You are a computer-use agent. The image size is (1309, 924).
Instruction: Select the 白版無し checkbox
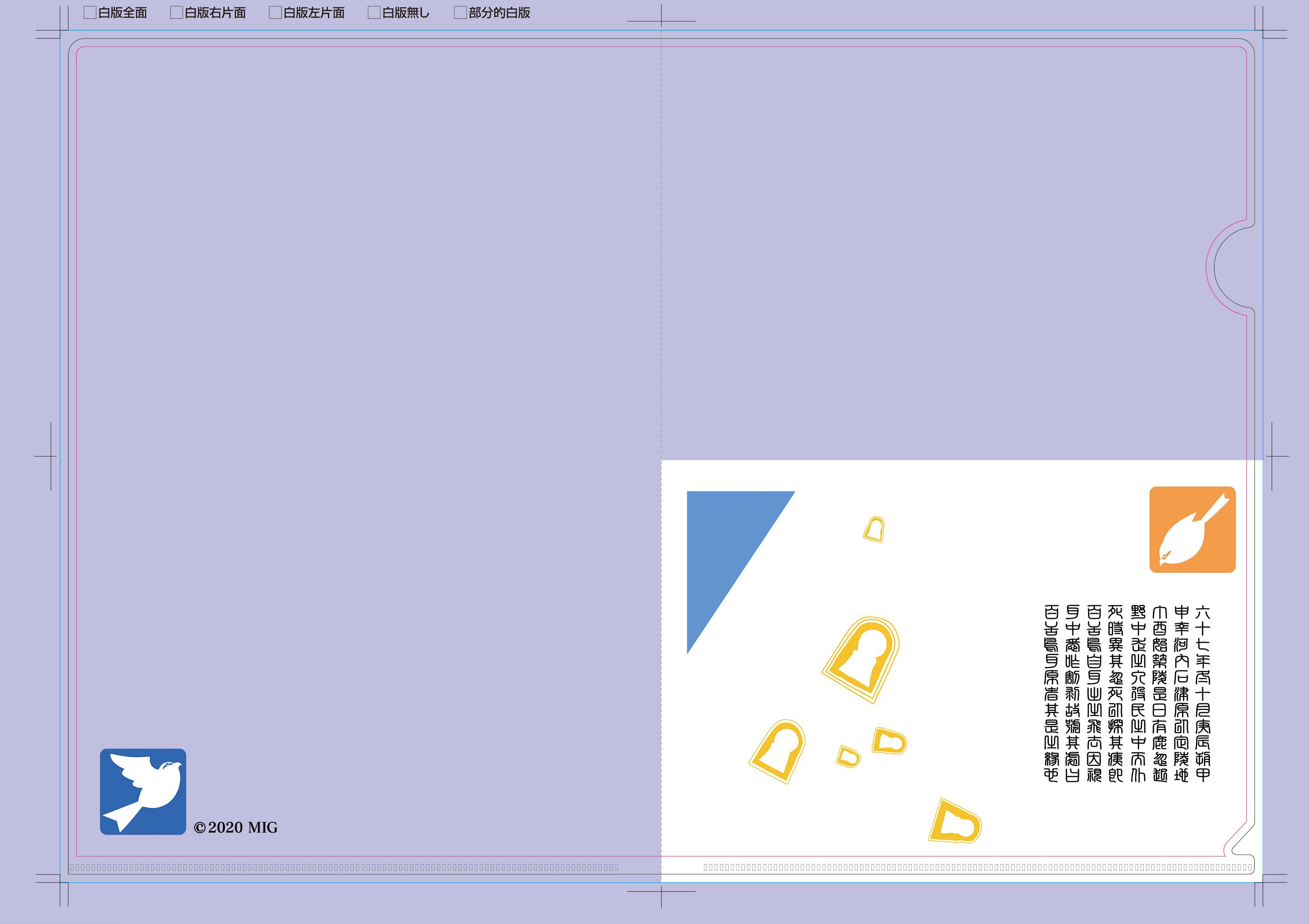coord(374,12)
